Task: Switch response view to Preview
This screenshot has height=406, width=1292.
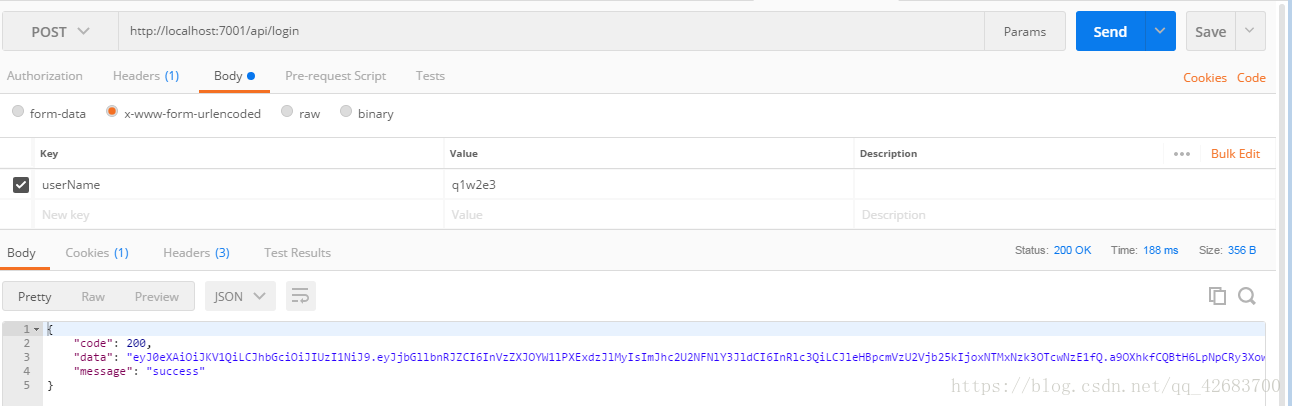Action: pos(157,296)
